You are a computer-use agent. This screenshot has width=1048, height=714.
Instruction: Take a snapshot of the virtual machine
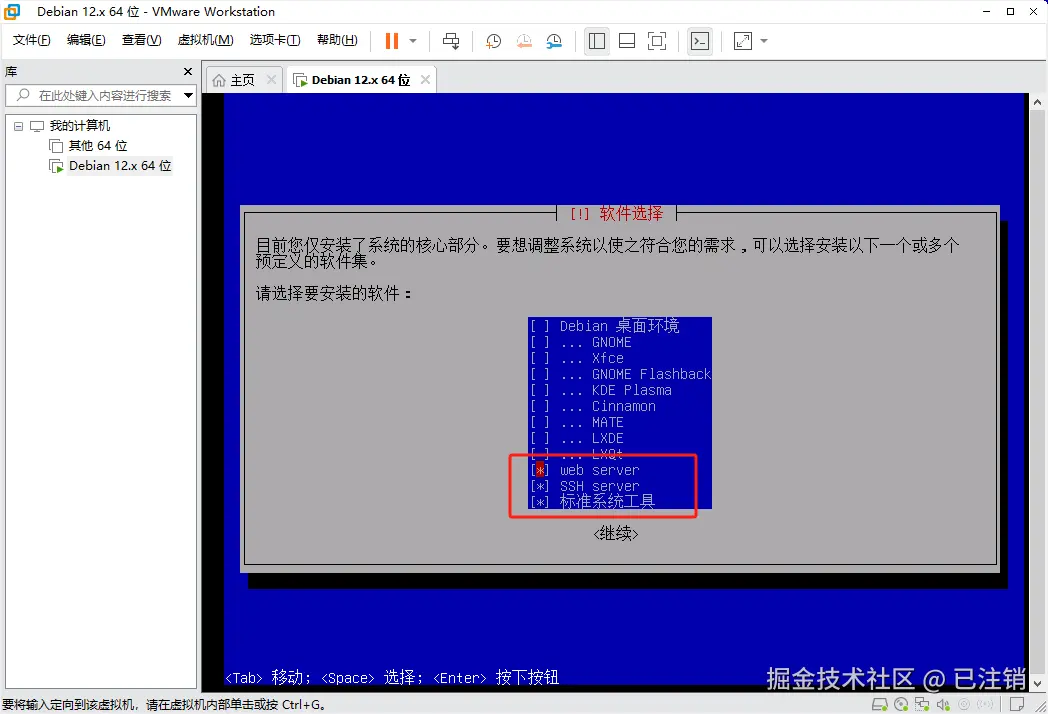(x=492, y=41)
